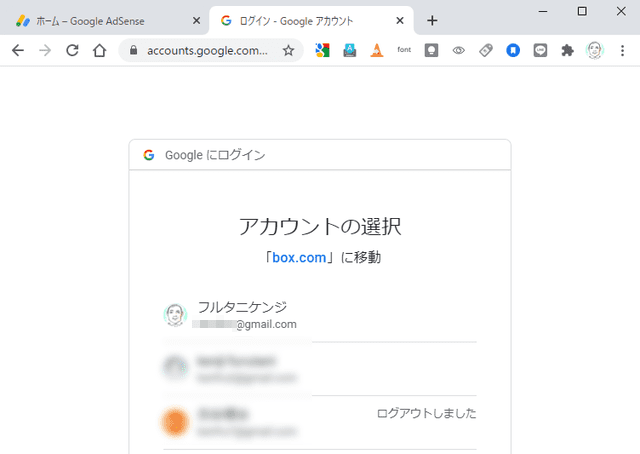This screenshot has width=640, height=454.
Task: Choose the フルタニケンジ account
Action: pos(320,315)
